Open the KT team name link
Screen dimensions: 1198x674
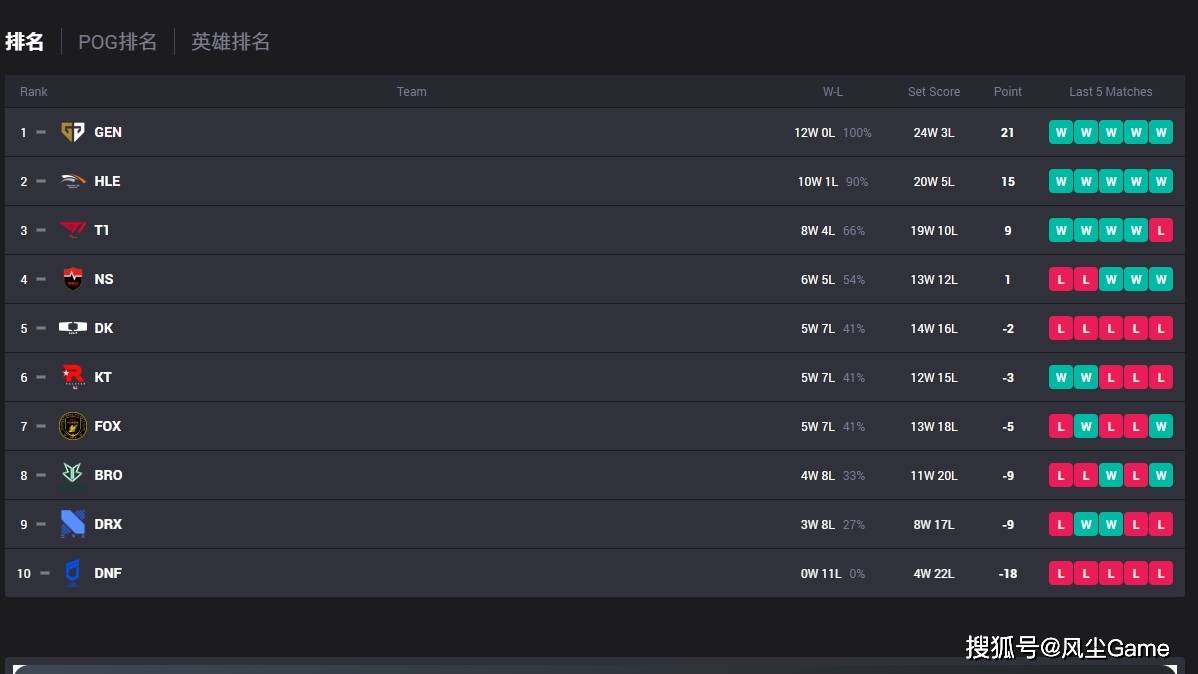click(x=103, y=377)
